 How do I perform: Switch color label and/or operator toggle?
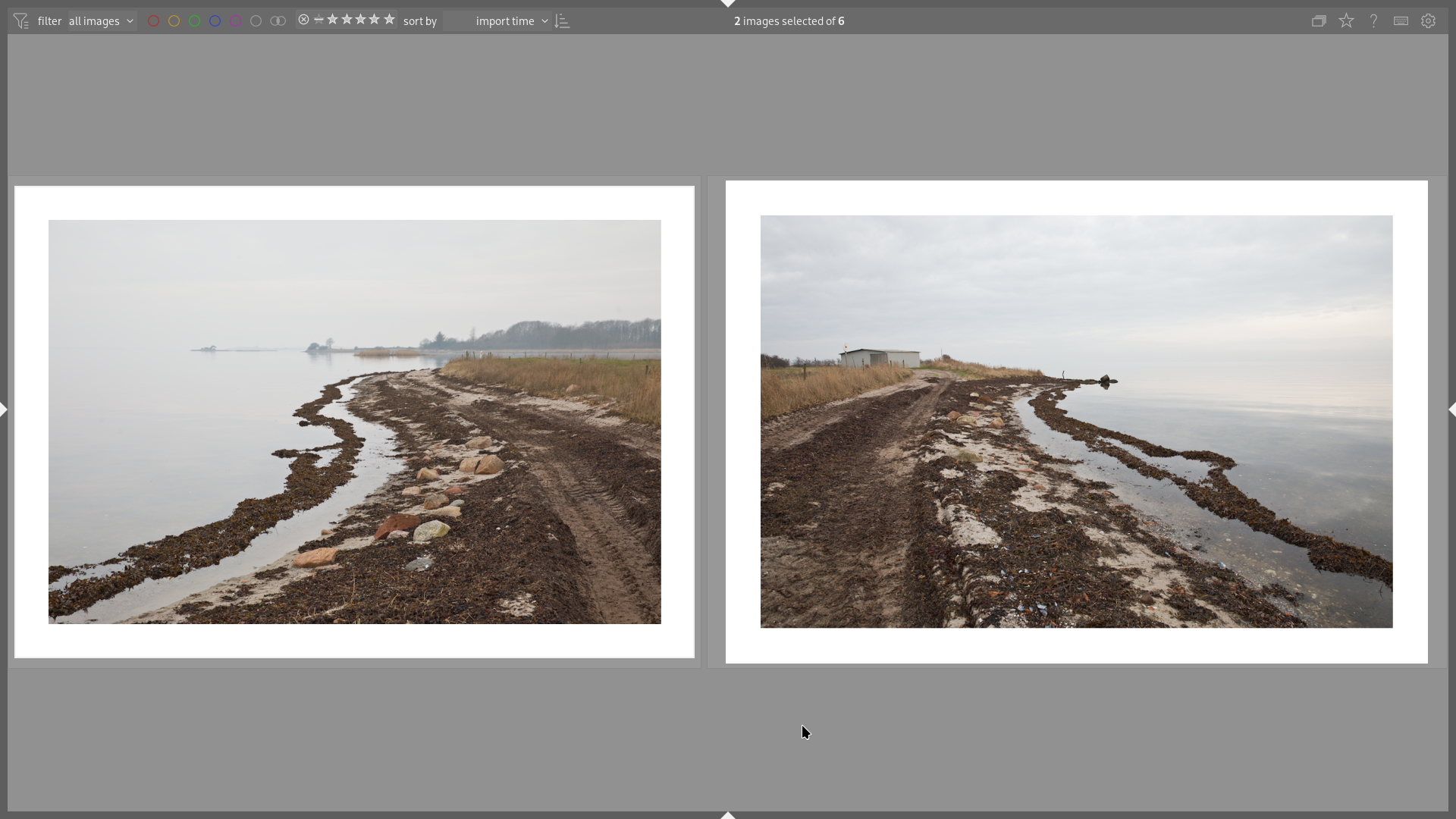click(x=278, y=21)
